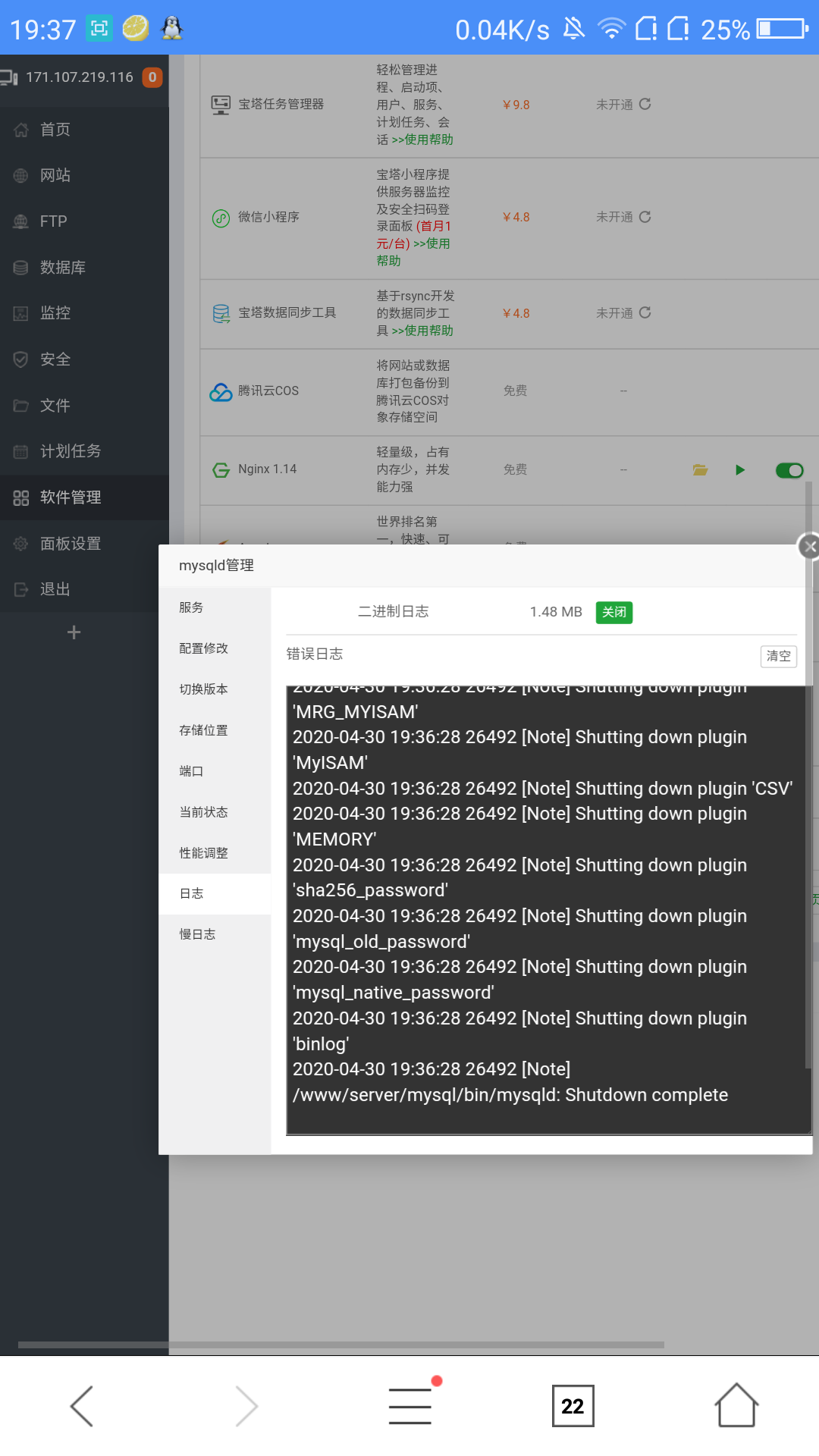Click the horizontal scrollbar at page bottom
Viewport: 819px width, 1456px height.
tap(341, 1345)
